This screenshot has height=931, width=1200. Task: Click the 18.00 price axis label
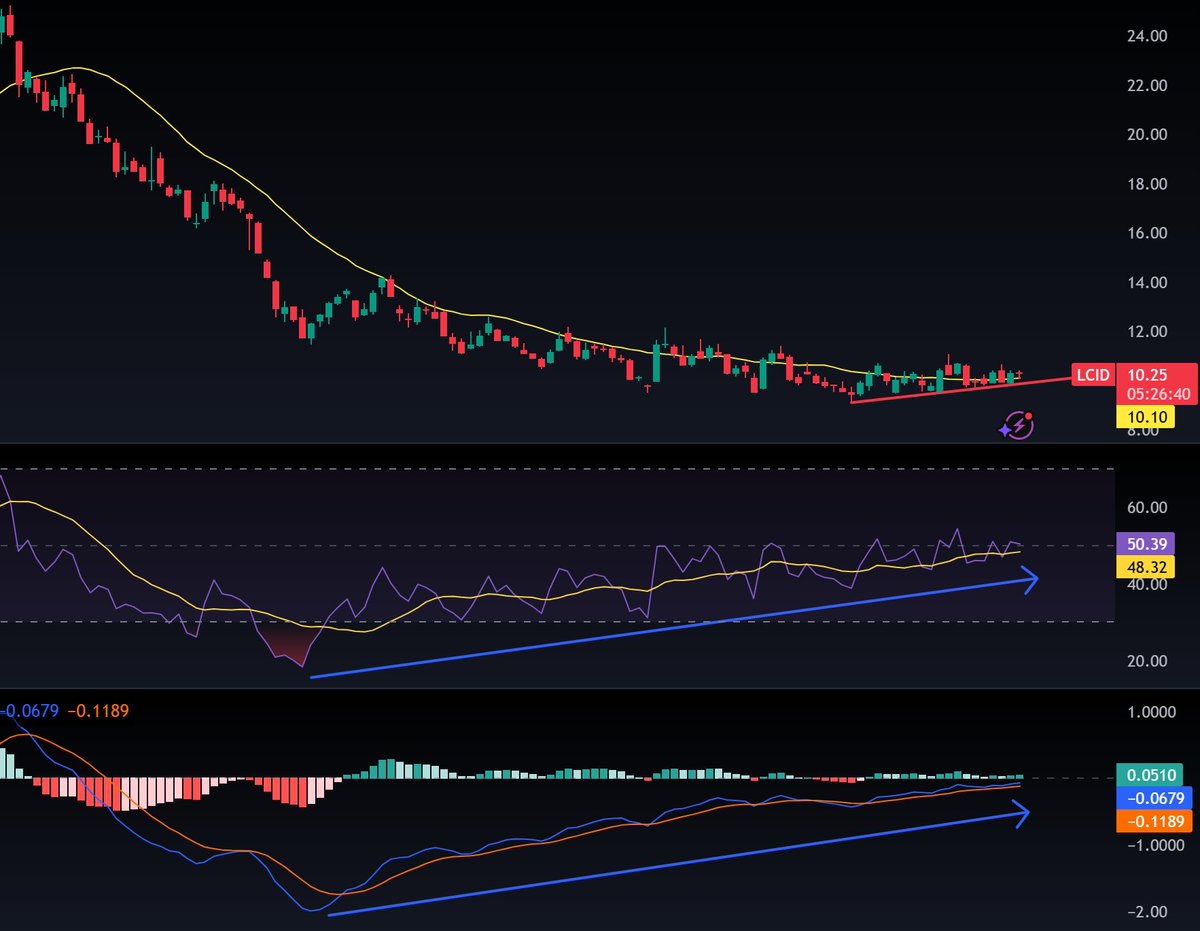1147,184
